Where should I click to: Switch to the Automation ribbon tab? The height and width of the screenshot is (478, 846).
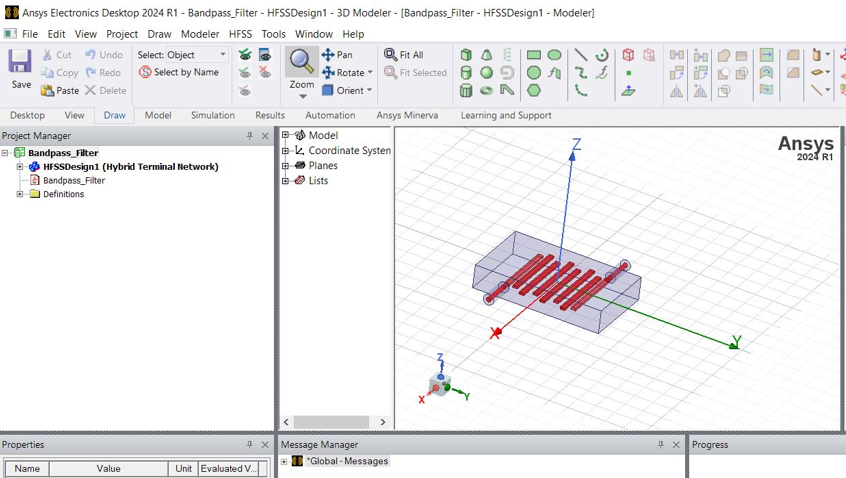pos(330,115)
